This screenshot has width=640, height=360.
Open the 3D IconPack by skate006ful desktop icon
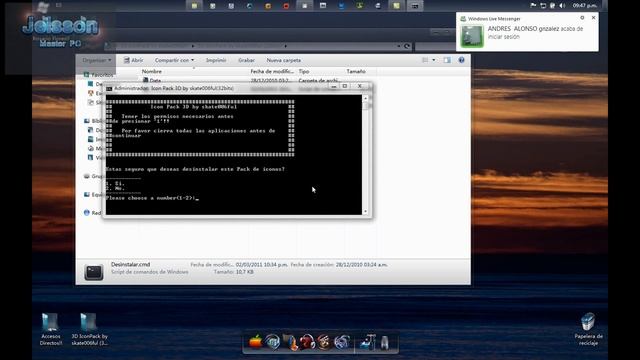coord(89,329)
